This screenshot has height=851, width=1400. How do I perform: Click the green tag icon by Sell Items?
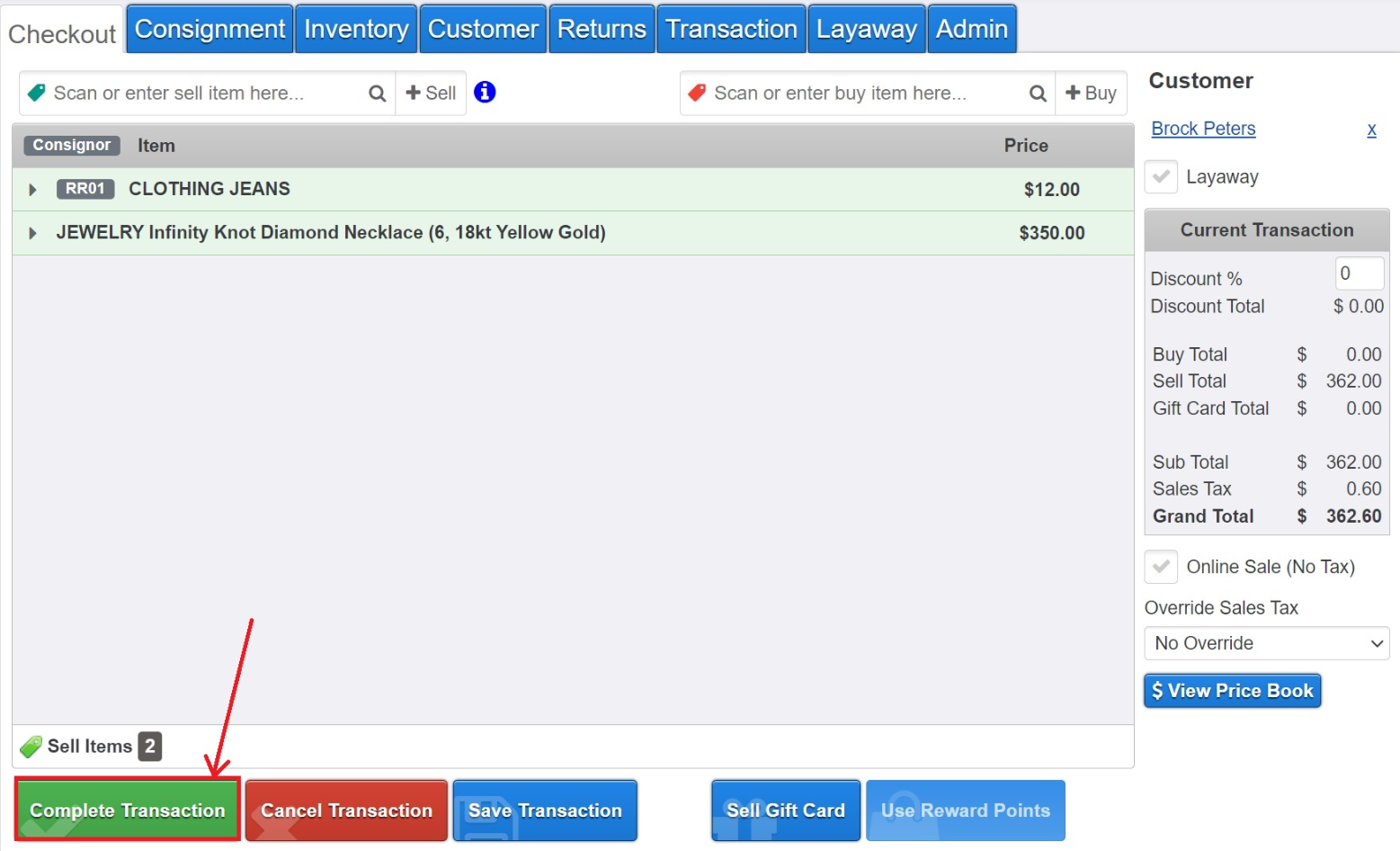[x=30, y=746]
